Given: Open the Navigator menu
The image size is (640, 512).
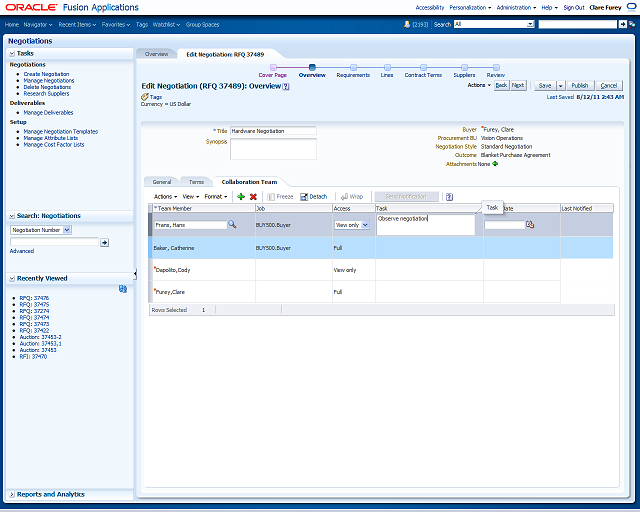Looking at the screenshot, I should 38,24.
